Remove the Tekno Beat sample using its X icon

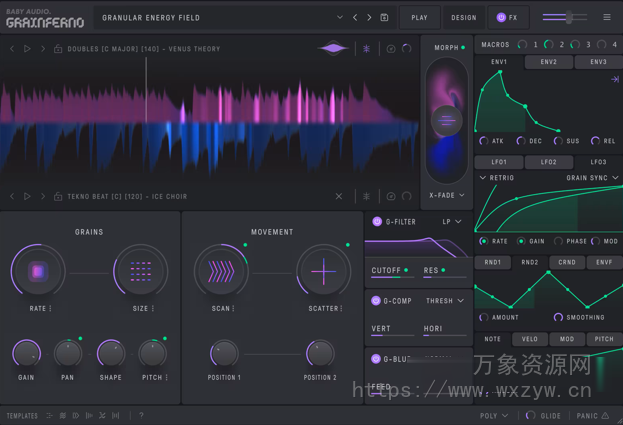coord(339,196)
